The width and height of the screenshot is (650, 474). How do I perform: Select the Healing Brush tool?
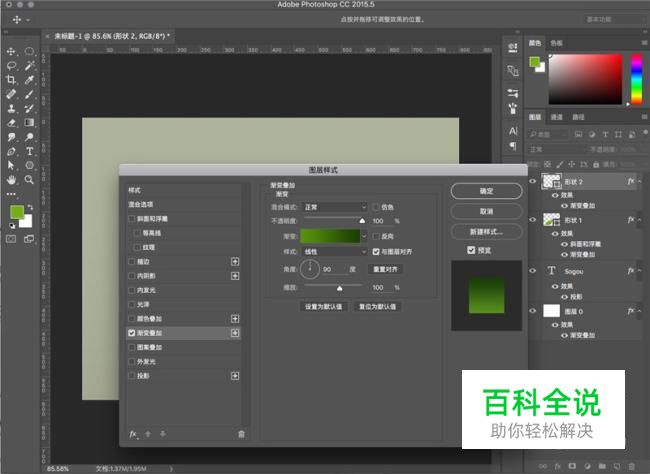(11, 94)
